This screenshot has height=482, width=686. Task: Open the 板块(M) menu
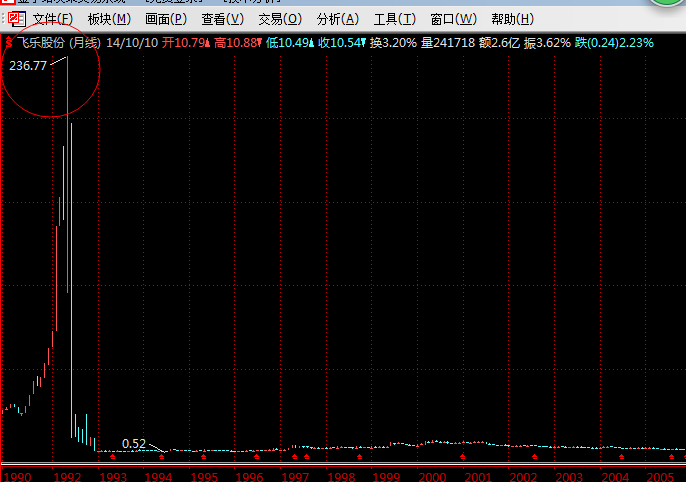pyautogui.click(x=109, y=19)
